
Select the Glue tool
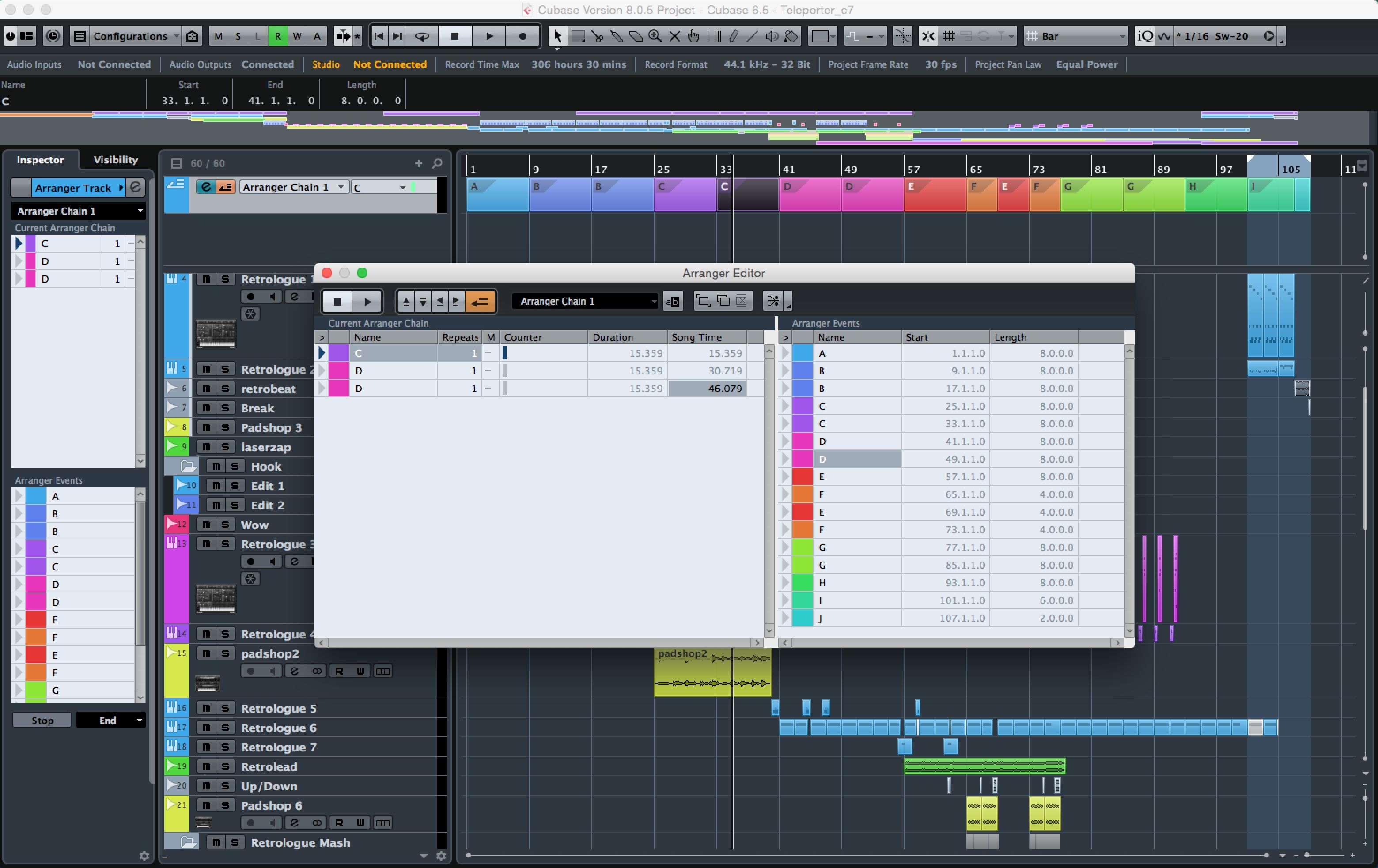click(617, 36)
